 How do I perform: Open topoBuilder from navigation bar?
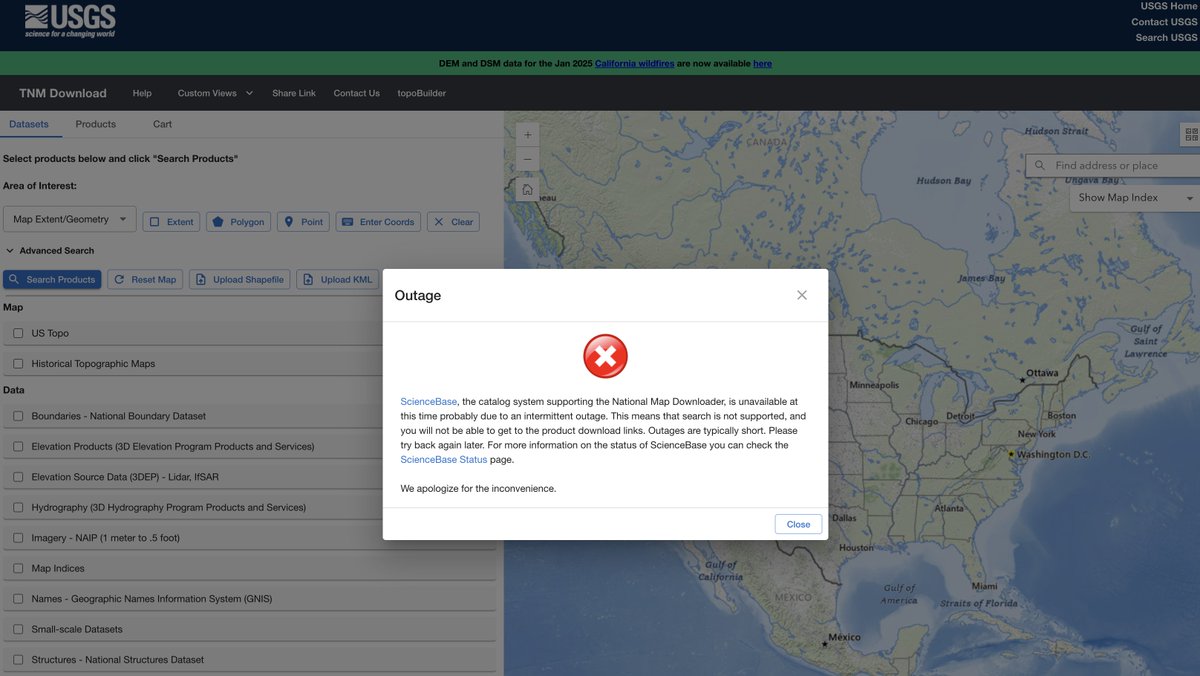[x=422, y=93]
